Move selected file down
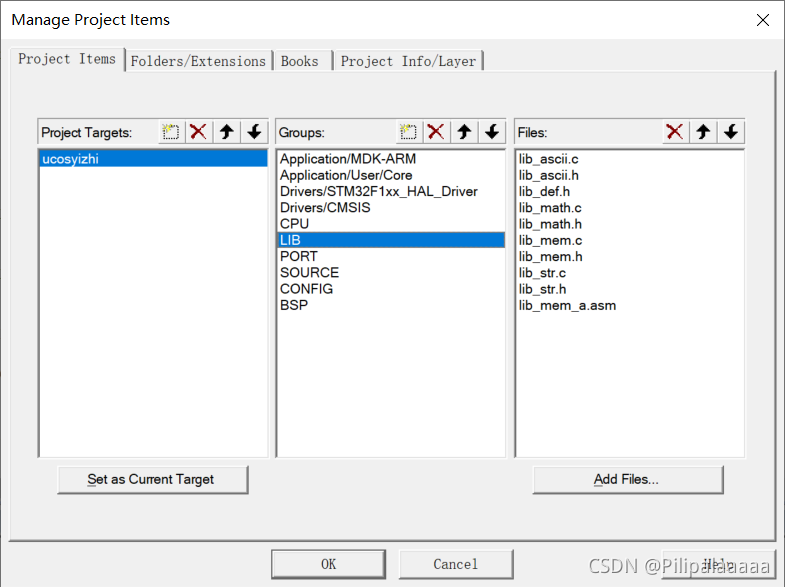 (731, 132)
